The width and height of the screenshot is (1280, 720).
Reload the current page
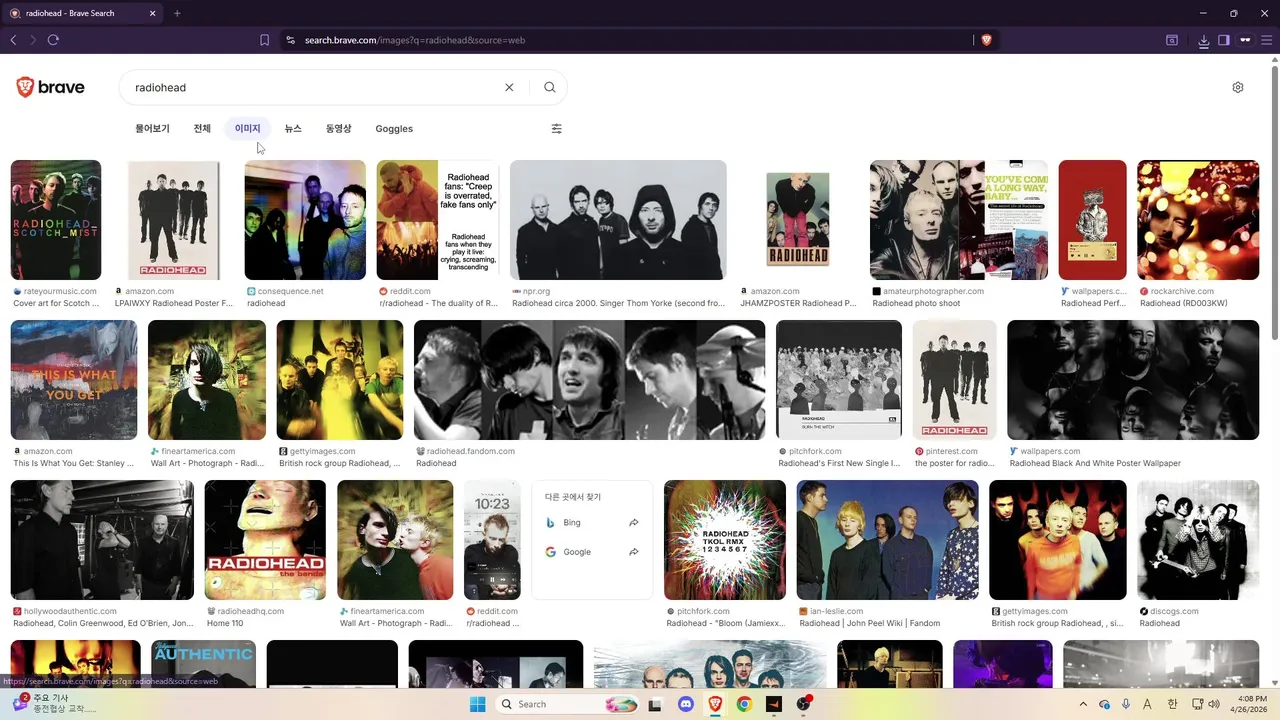point(53,40)
